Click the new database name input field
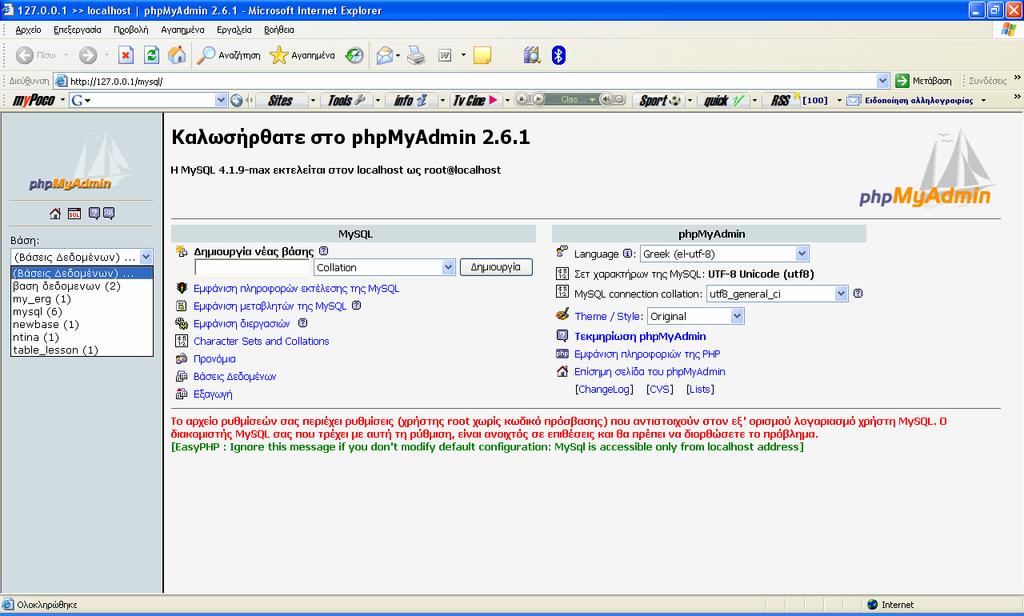 pyautogui.click(x=252, y=267)
